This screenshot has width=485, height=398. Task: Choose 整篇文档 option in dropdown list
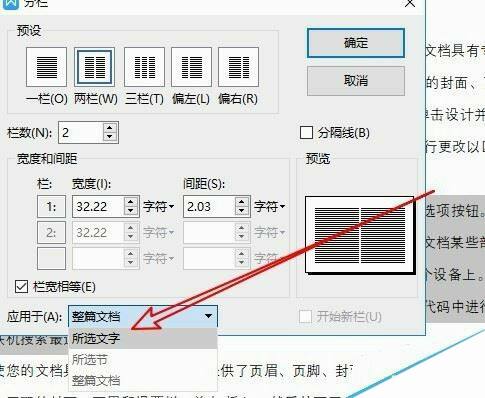pyautogui.click(x=143, y=380)
